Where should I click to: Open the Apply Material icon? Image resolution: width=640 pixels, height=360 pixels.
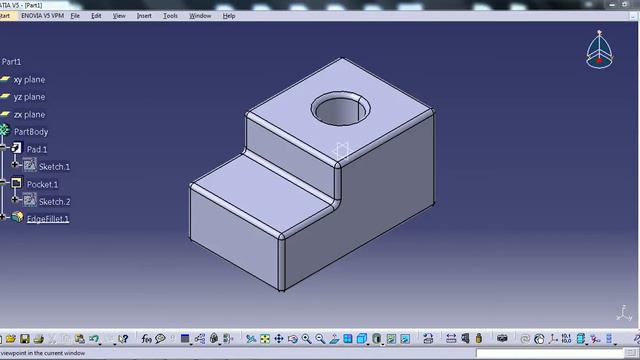[x=185, y=338]
